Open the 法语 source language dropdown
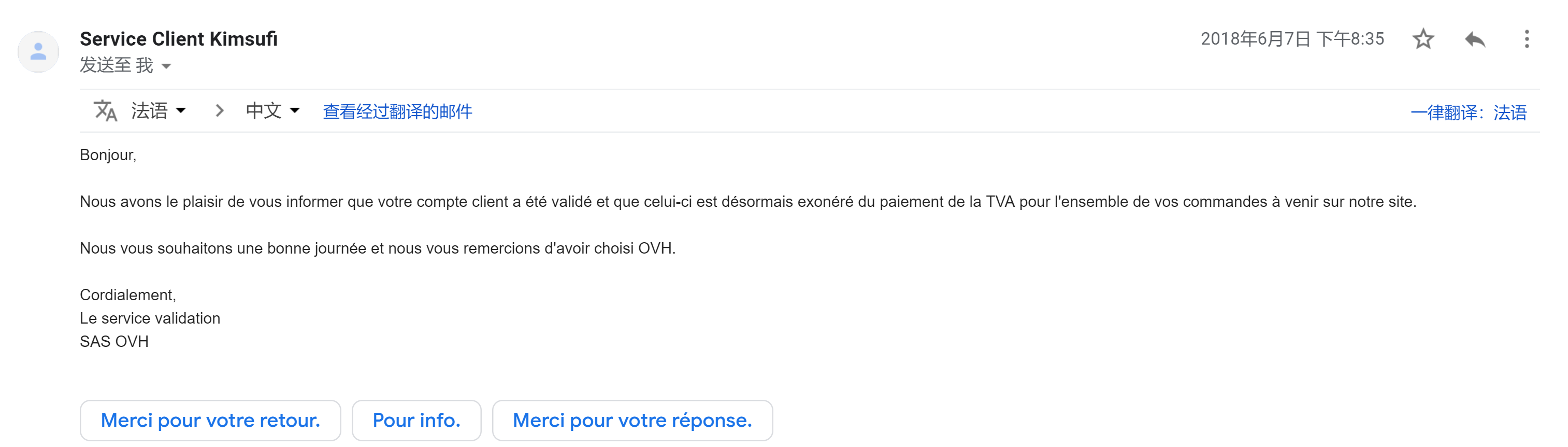The width and height of the screenshot is (1568, 447). tap(159, 111)
